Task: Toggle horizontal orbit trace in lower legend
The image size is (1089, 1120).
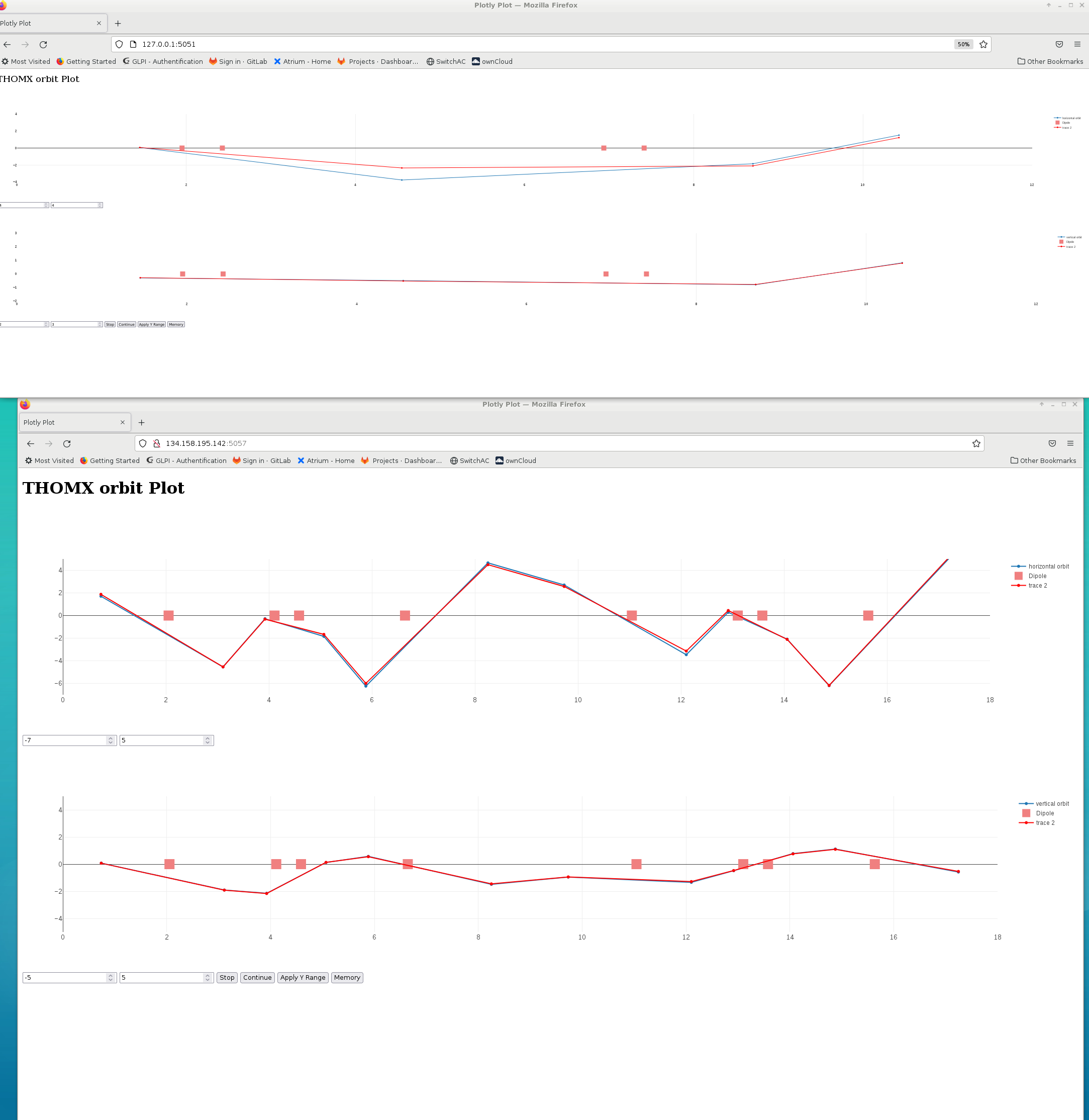Action: (x=1048, y=567)
